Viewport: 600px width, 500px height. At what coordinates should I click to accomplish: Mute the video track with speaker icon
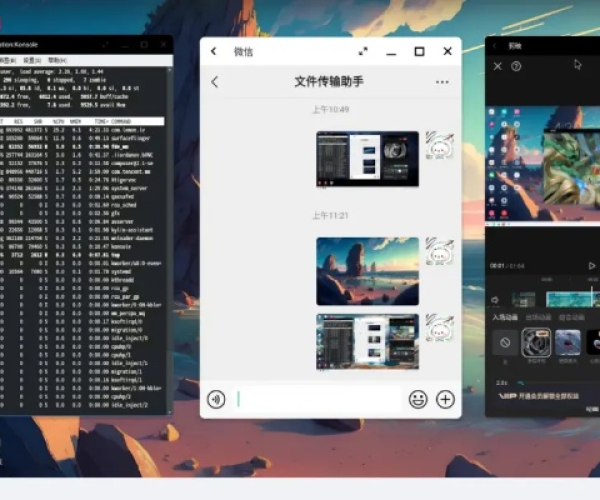495,299
